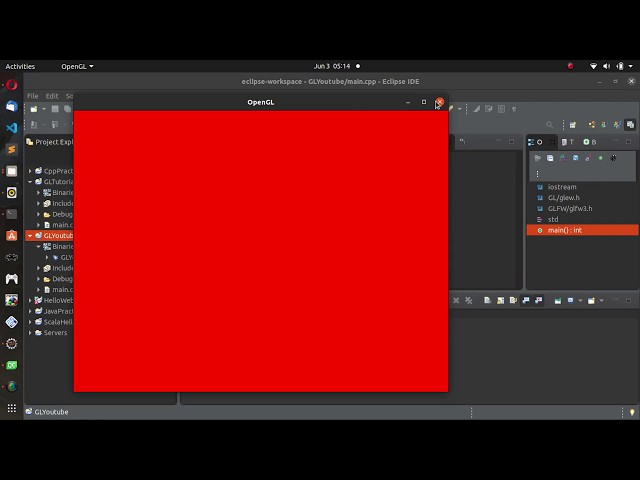Open the New wizard dropdown arrow
The image size is (640, 480).
[x=44, y=109]
